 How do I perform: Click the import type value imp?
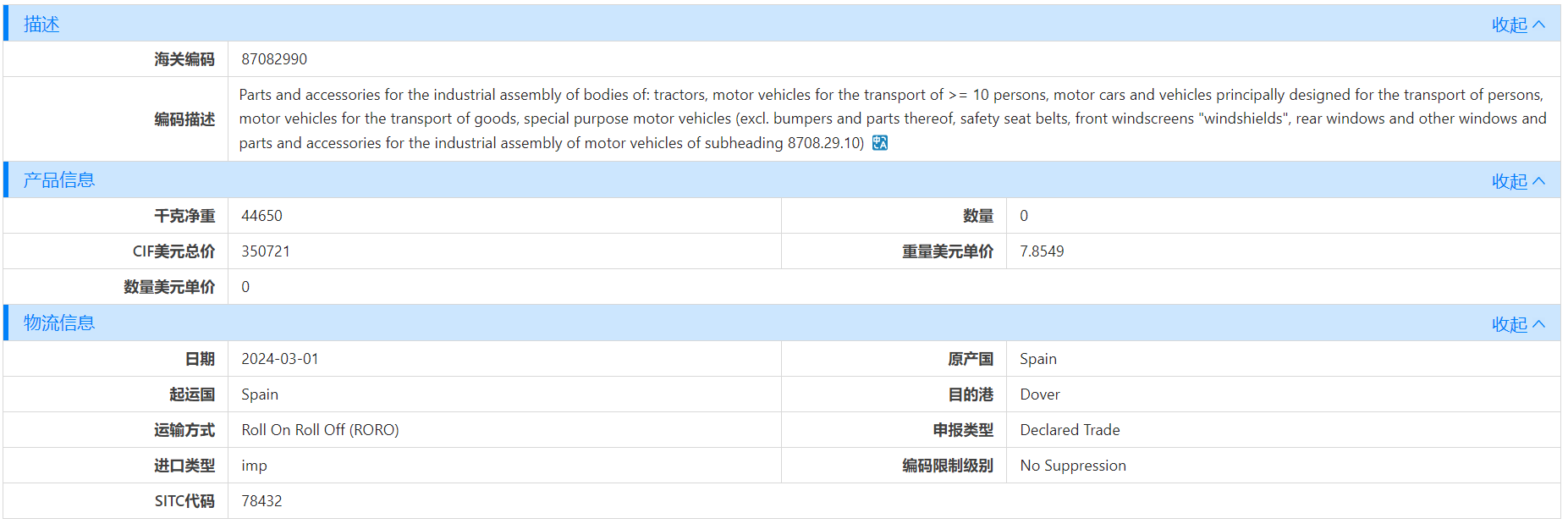tap(254, 466)
